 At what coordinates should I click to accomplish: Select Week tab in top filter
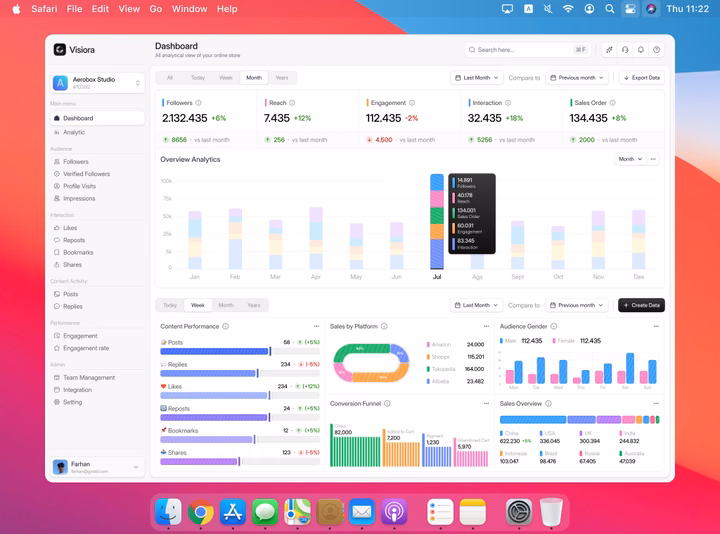(226, 78)
